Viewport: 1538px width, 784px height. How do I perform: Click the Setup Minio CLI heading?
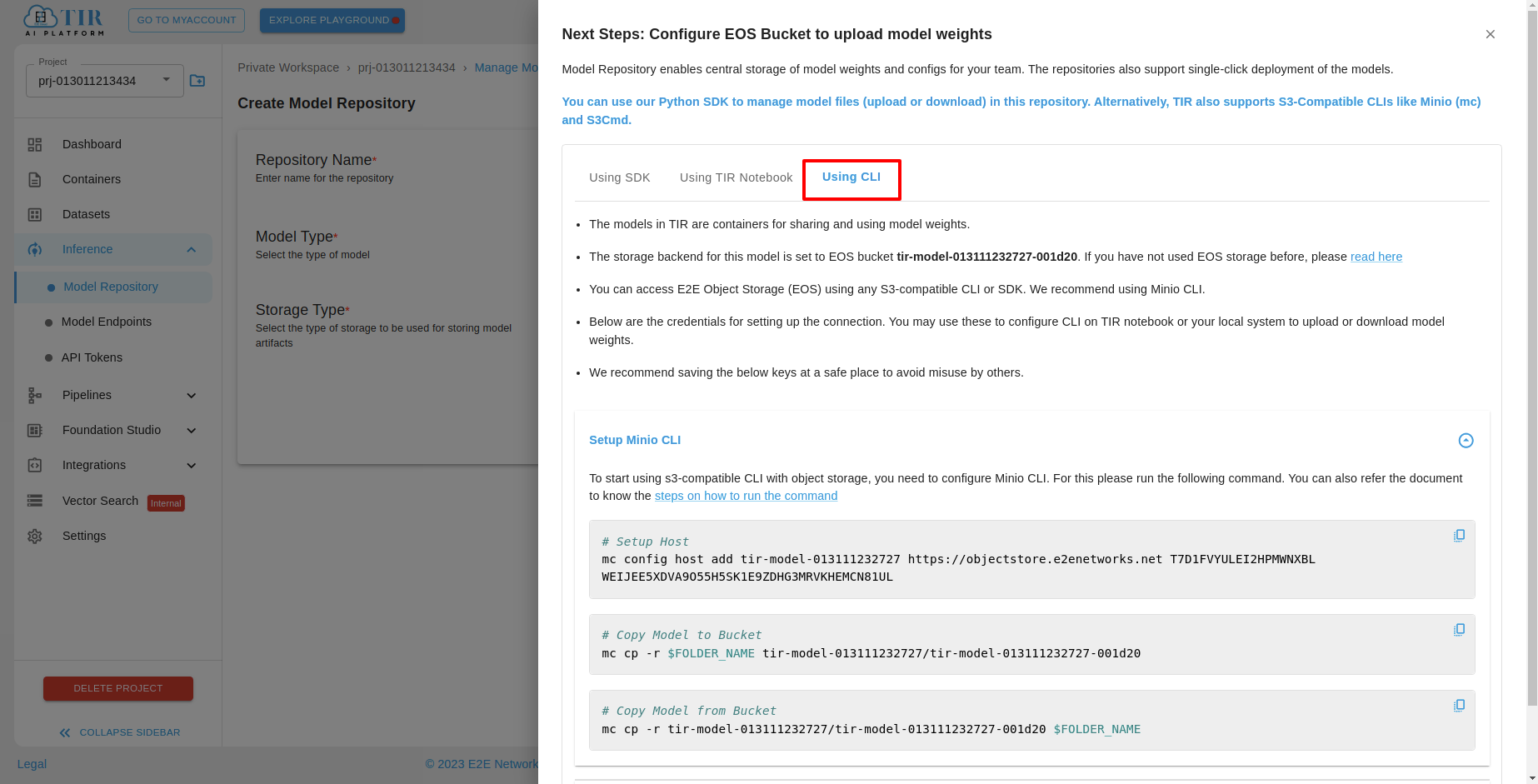(635, 440)
